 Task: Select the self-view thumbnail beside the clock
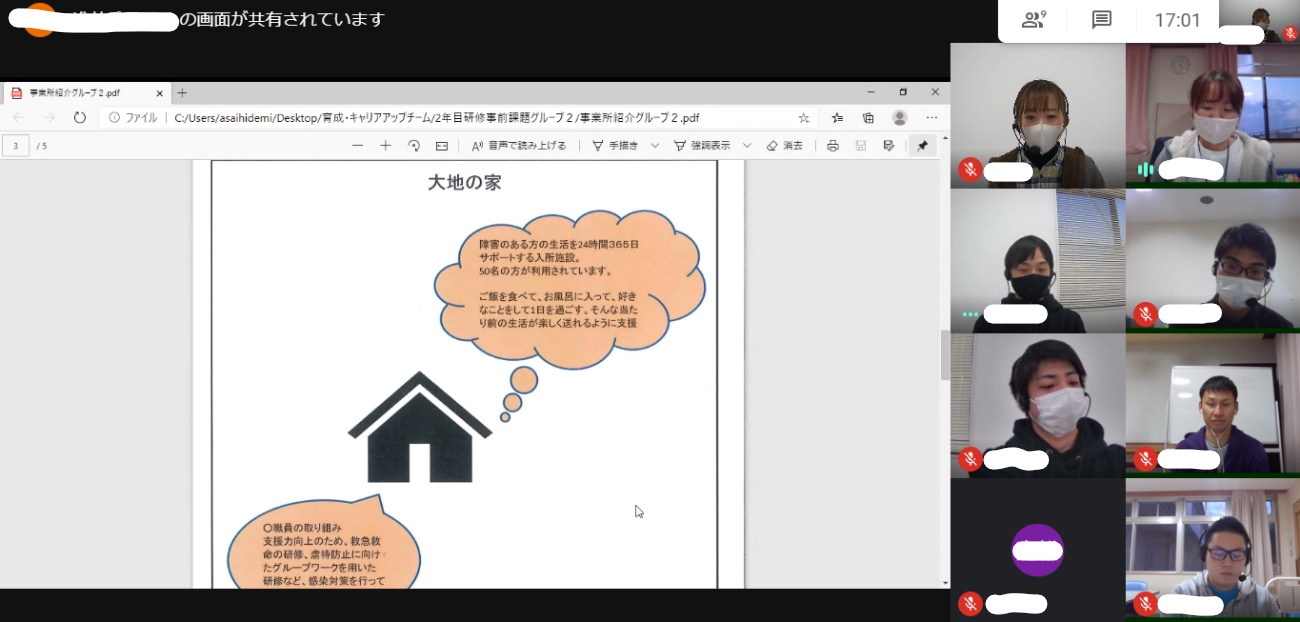1260,21
